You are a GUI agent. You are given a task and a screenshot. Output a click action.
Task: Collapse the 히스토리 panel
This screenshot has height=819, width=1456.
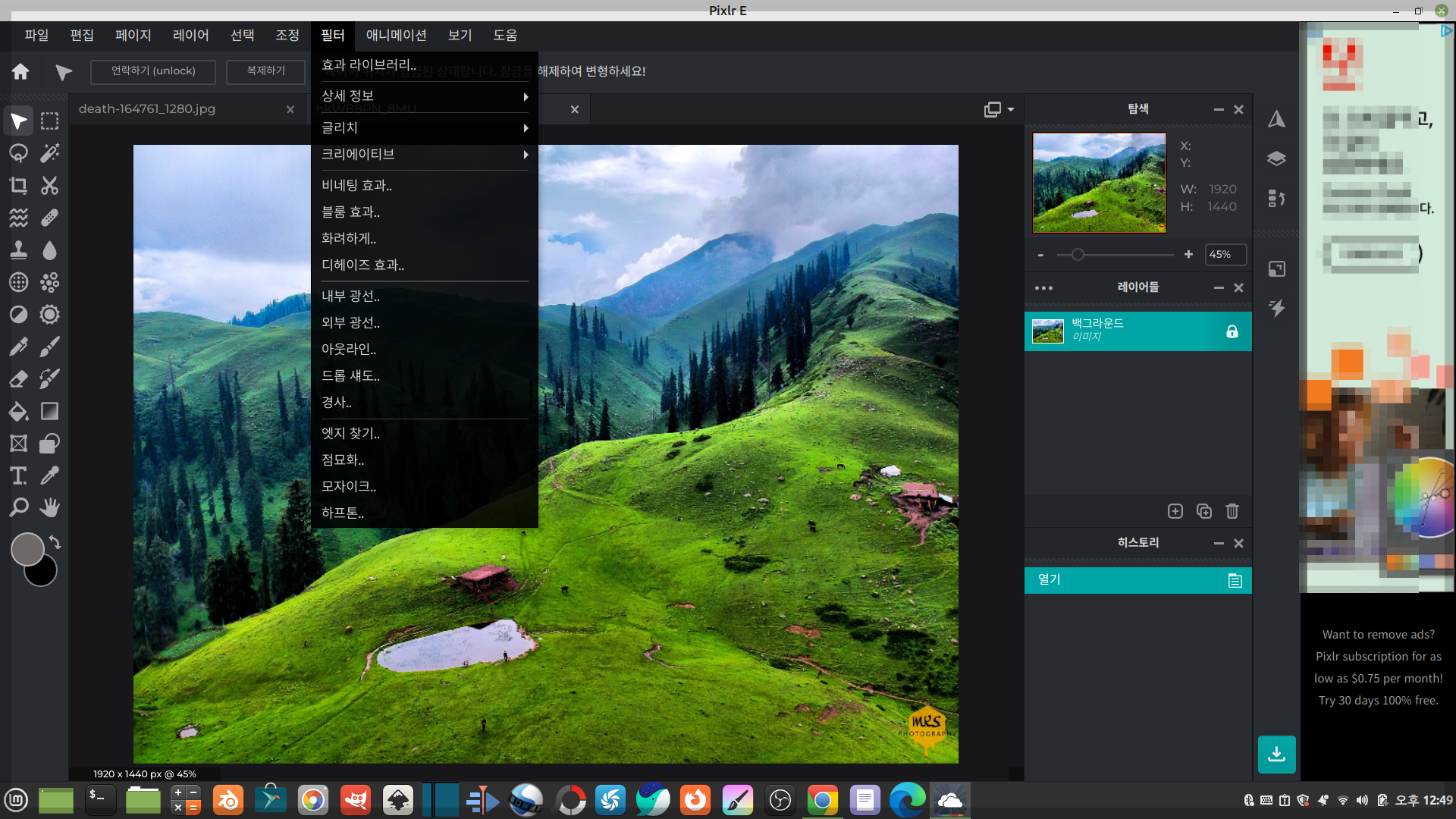click(x=1219, y=543)
